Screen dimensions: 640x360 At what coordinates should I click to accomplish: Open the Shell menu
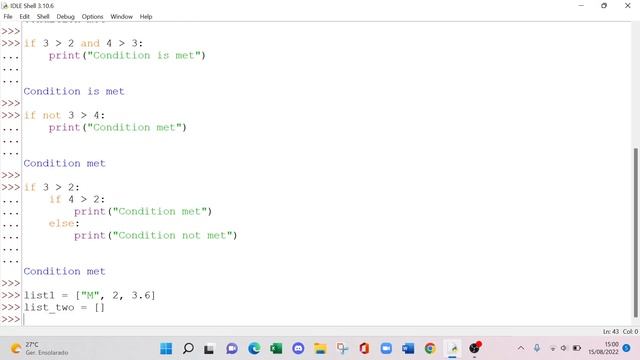43,17
